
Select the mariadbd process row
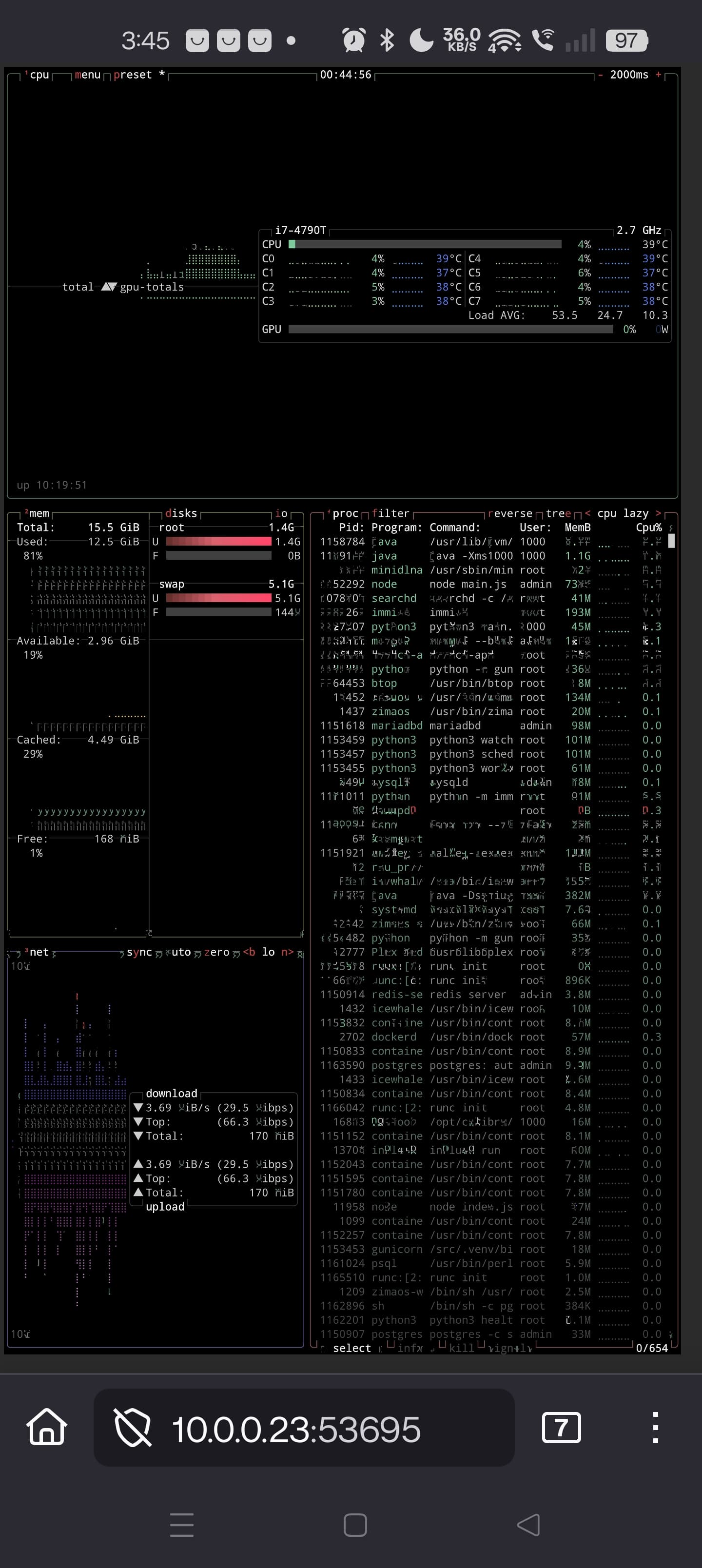(491, 725)
